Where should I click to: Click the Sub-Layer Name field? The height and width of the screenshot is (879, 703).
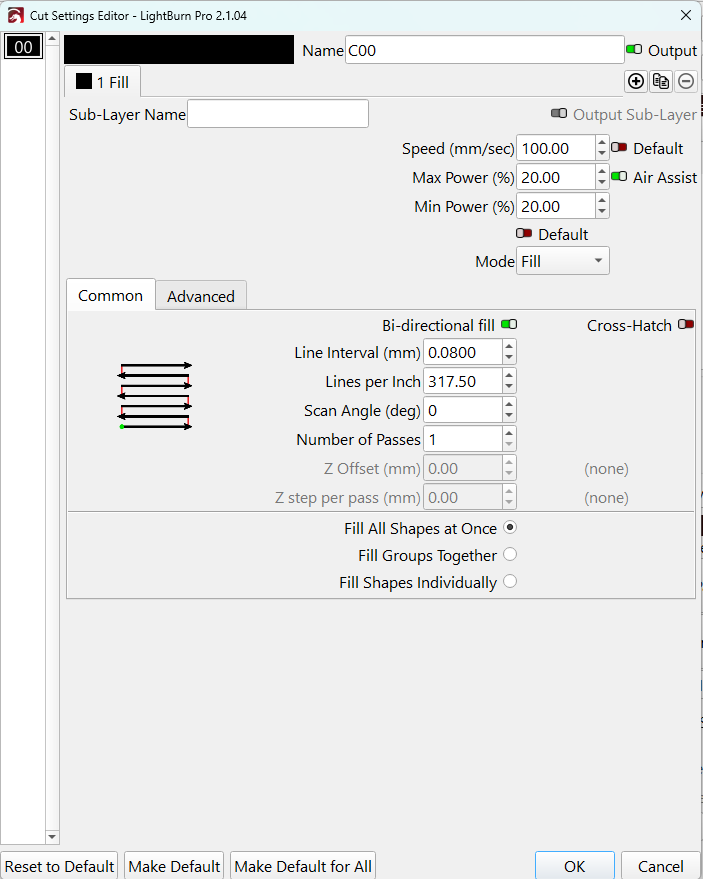coord(278,114)
